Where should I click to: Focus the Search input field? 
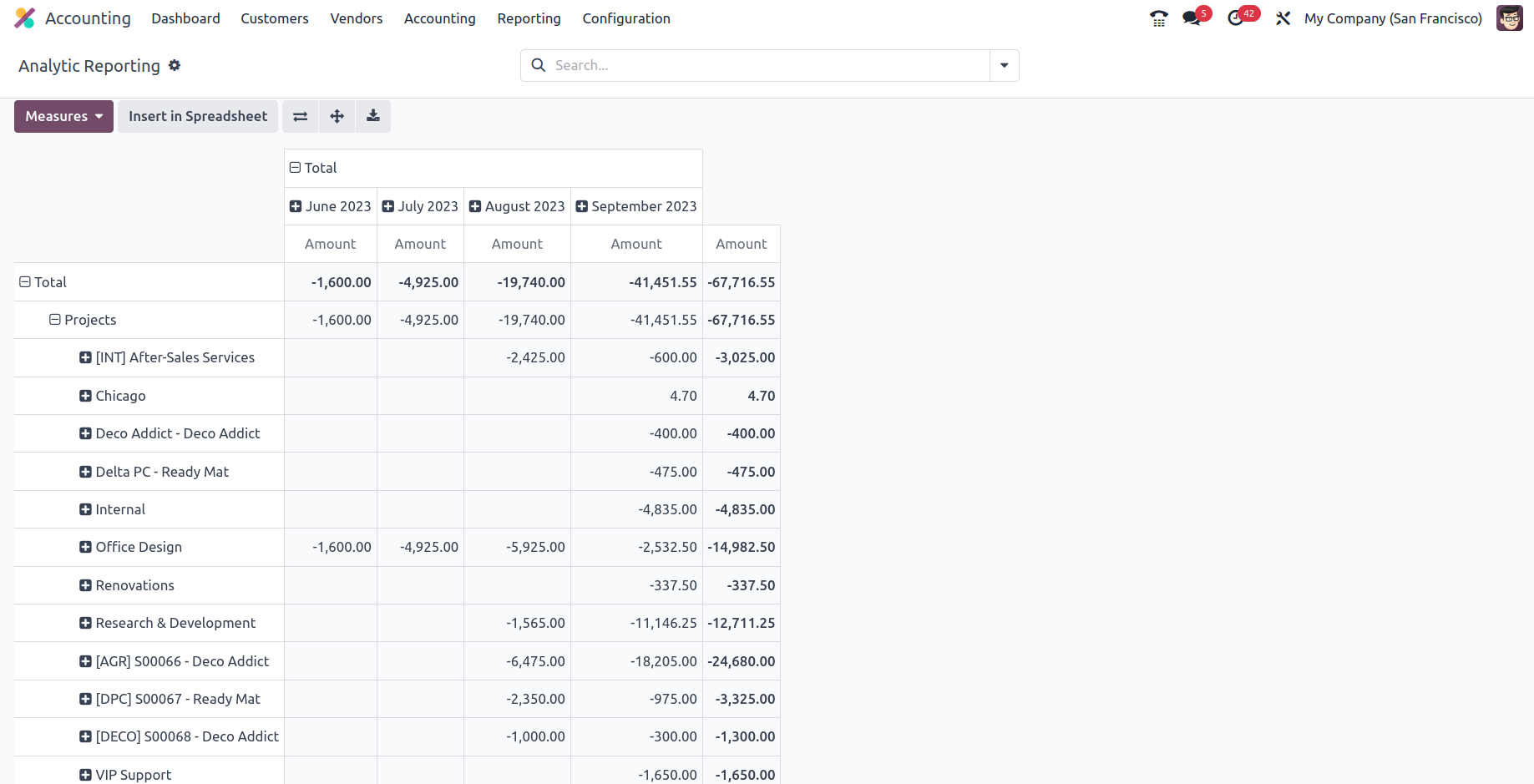768,65
